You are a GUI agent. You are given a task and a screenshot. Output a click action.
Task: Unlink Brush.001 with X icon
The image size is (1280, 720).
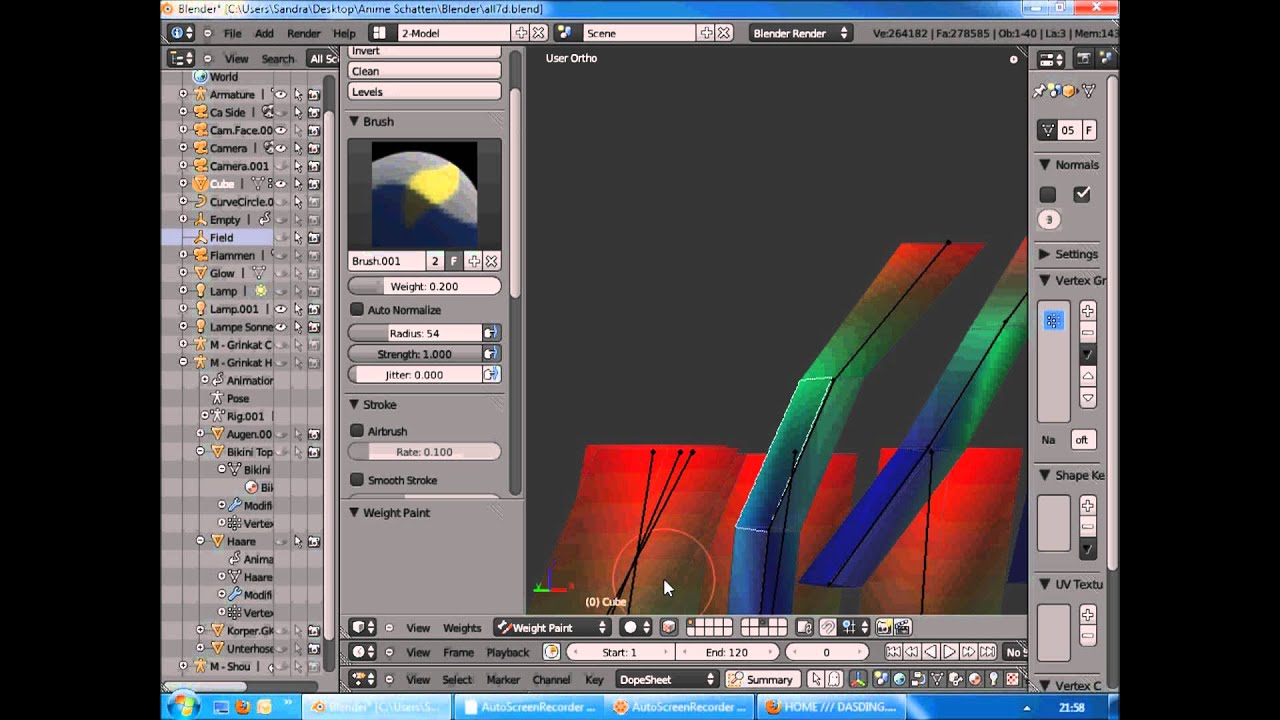click(x=491, y=261)
